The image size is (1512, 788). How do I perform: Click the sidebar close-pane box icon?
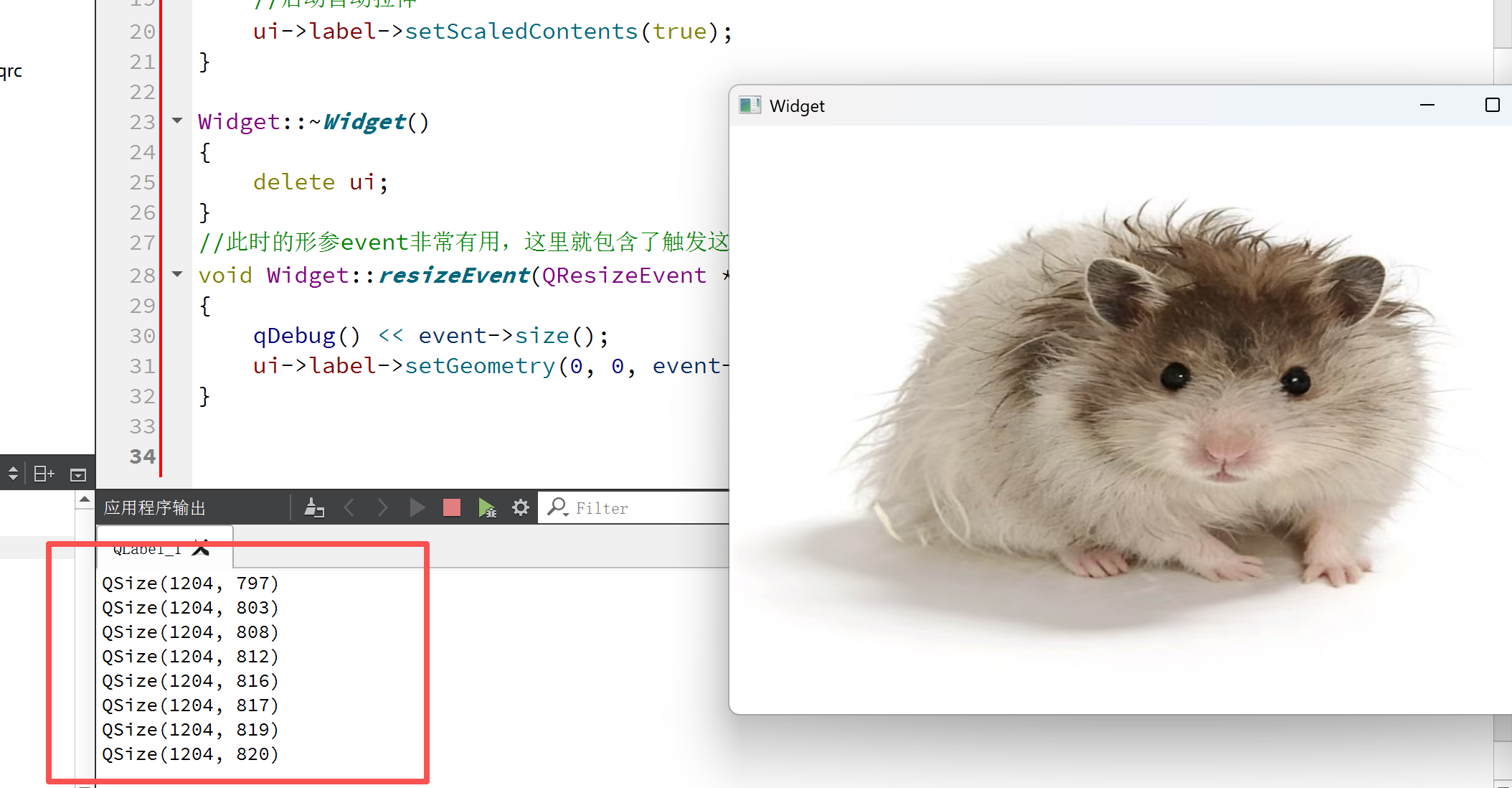(x=78, y=474)
